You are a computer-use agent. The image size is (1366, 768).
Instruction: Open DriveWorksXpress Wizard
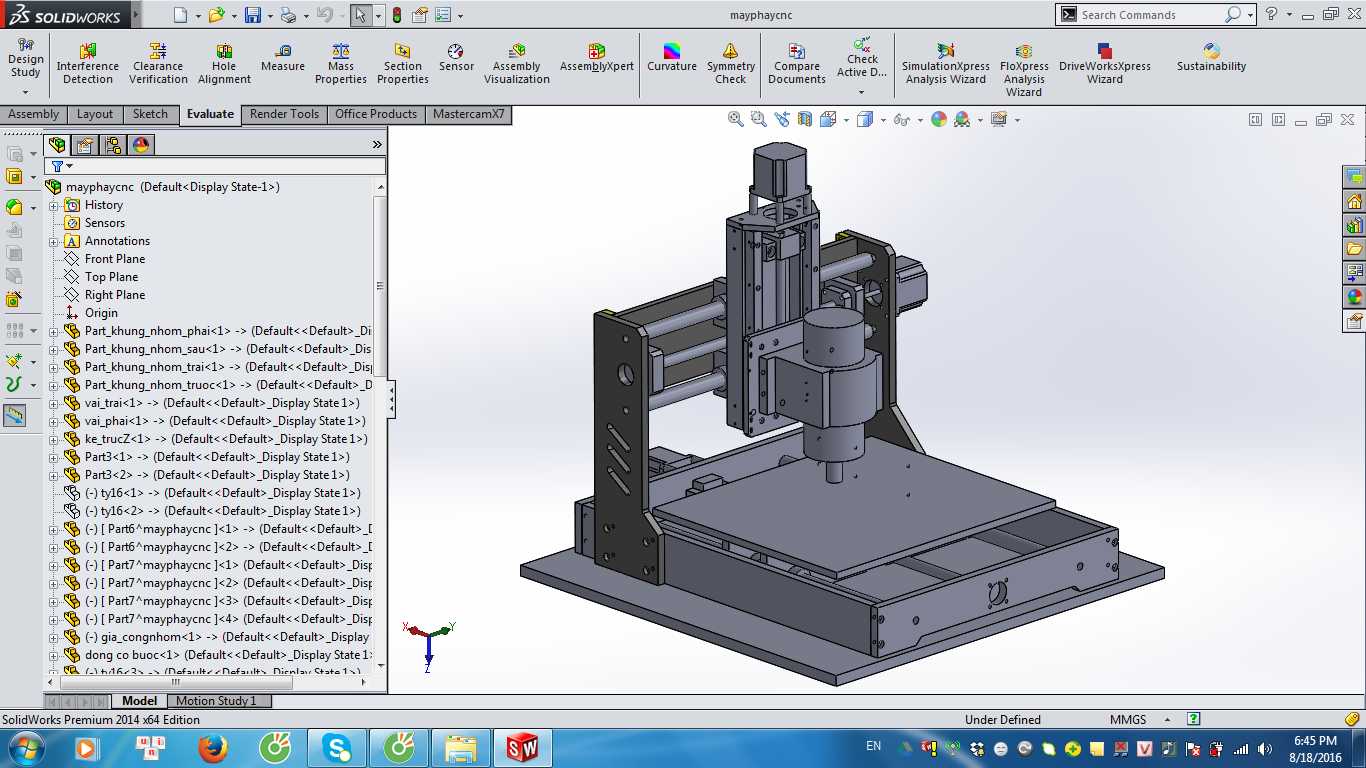coord(1105,64)
